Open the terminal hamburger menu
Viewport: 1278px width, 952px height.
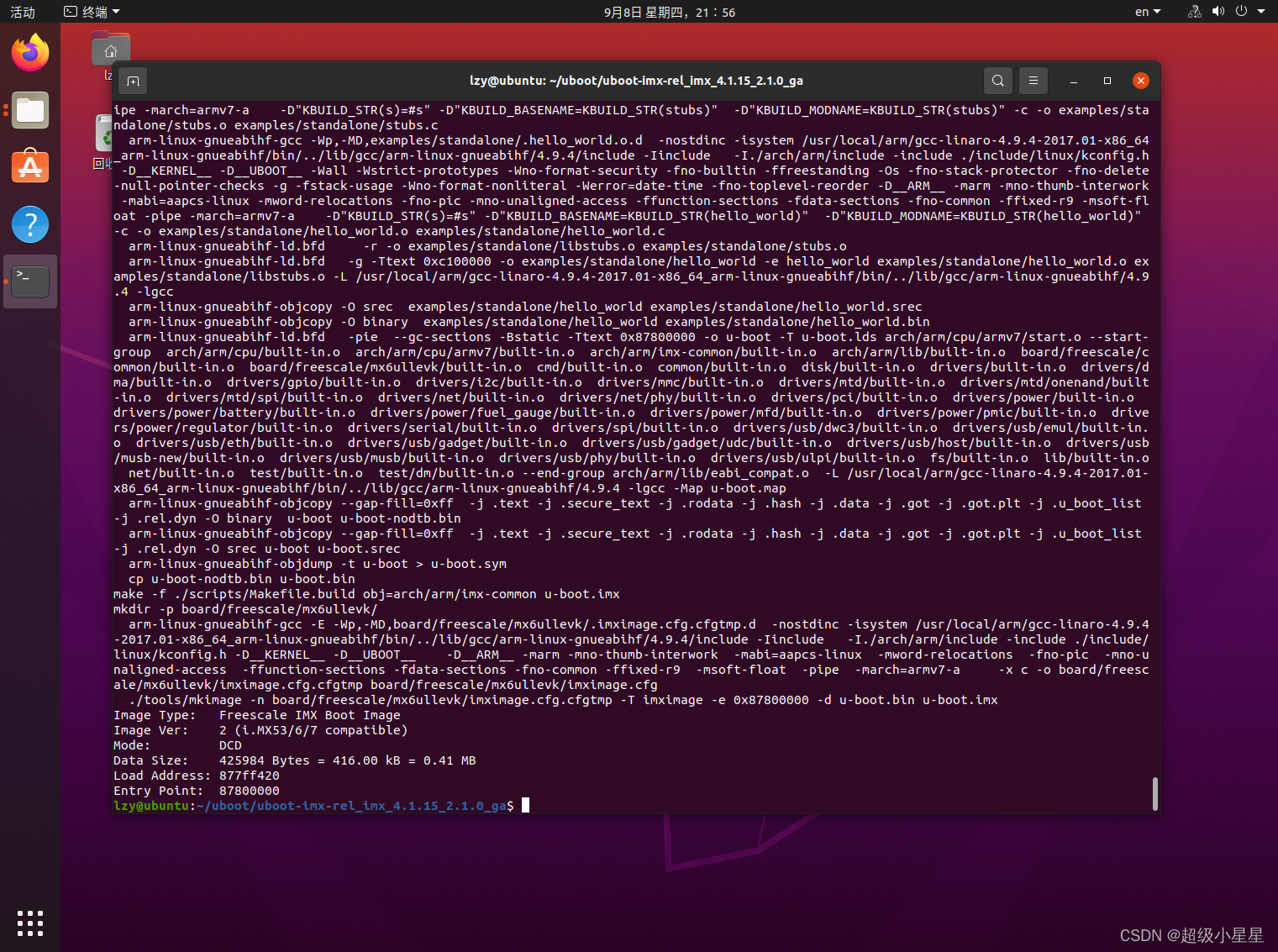tap(1033, 81)
